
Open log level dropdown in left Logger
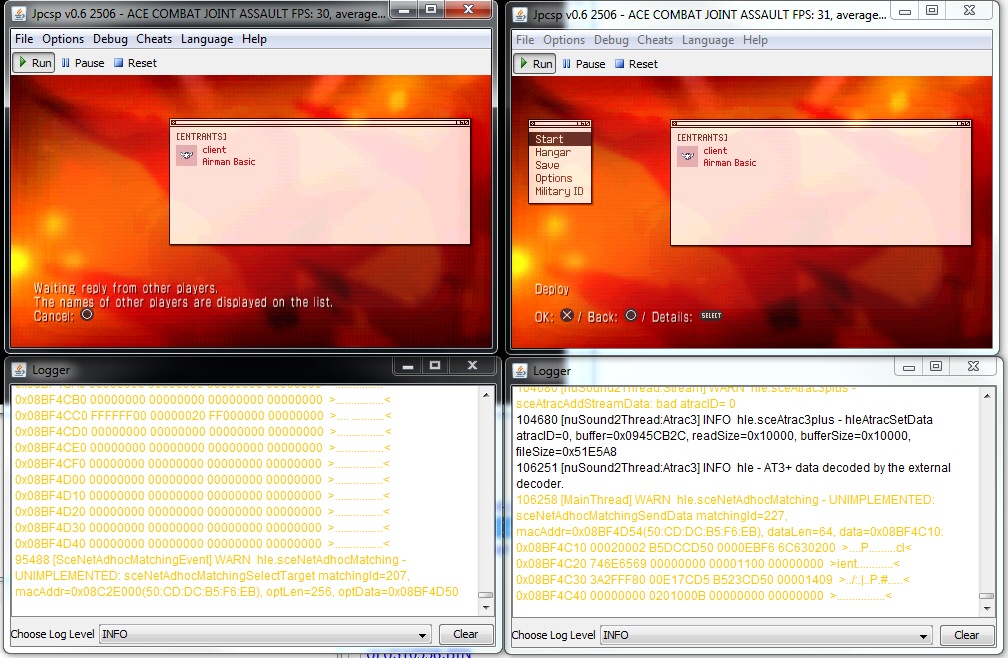point(265,634)
